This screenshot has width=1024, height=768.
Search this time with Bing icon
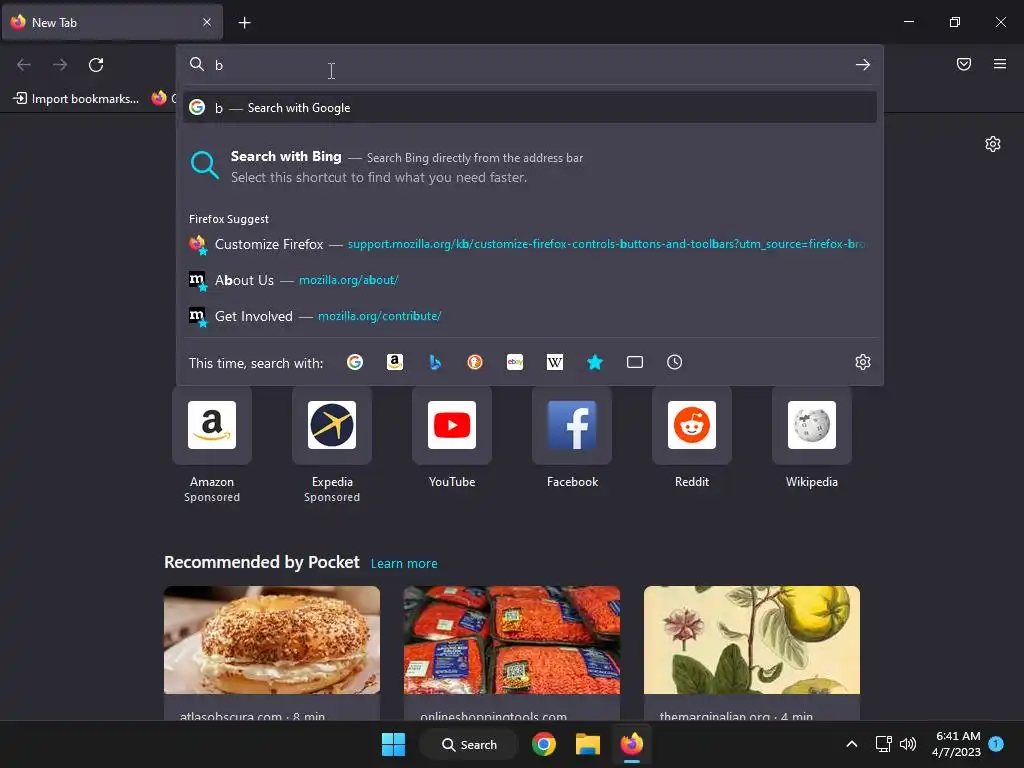point(435,362)
